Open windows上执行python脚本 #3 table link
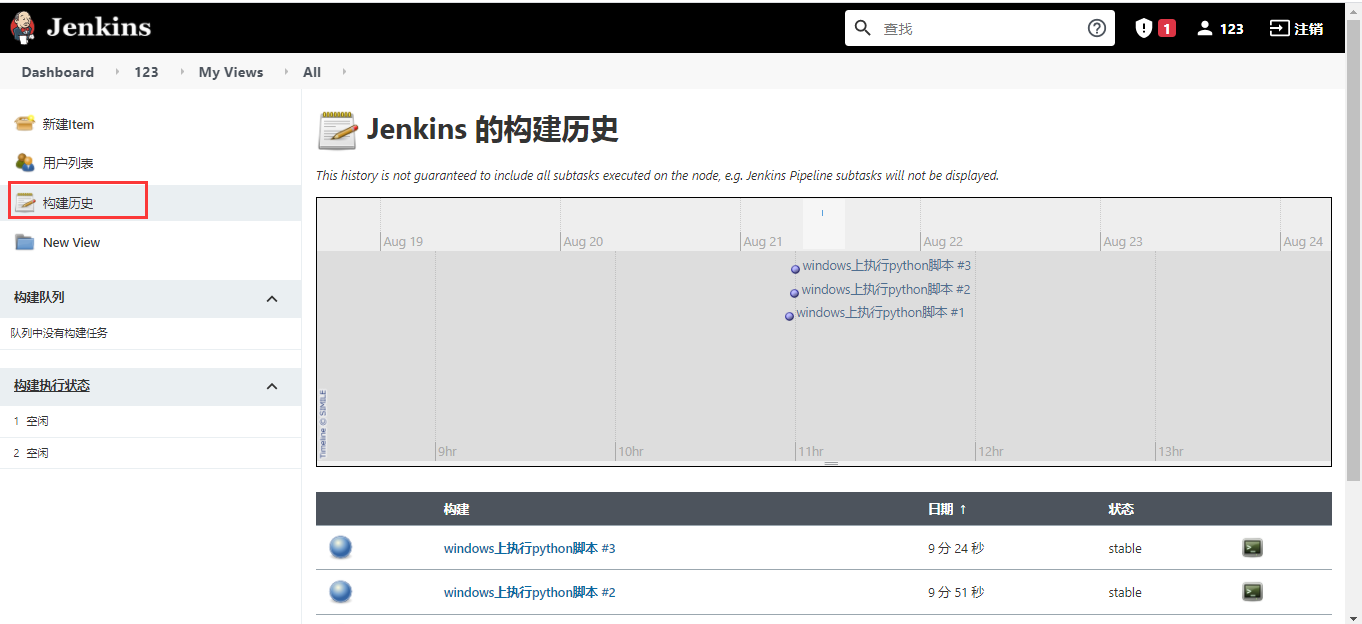 530,548
